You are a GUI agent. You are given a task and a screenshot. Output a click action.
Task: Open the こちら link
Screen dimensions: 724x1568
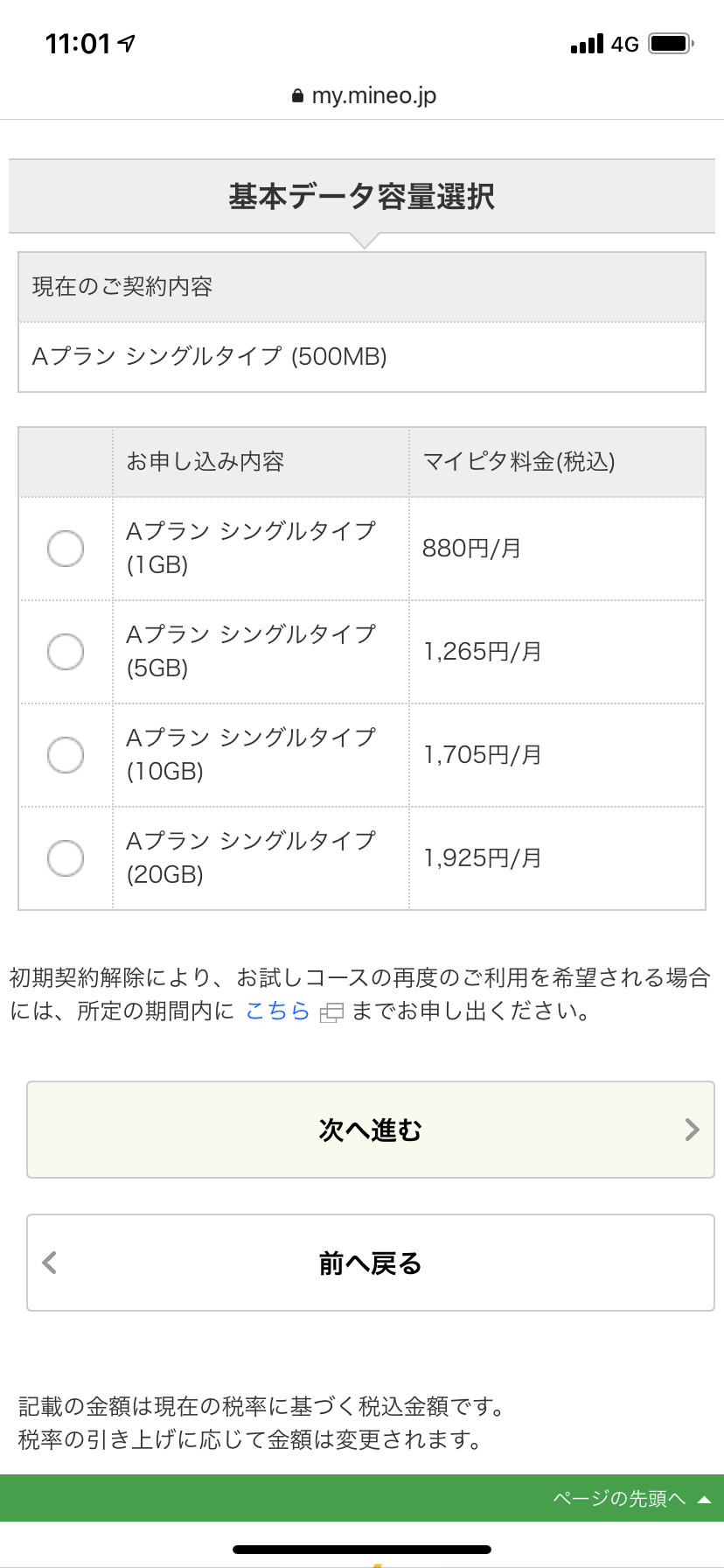pyautogui.click(x=277, y=1011)
